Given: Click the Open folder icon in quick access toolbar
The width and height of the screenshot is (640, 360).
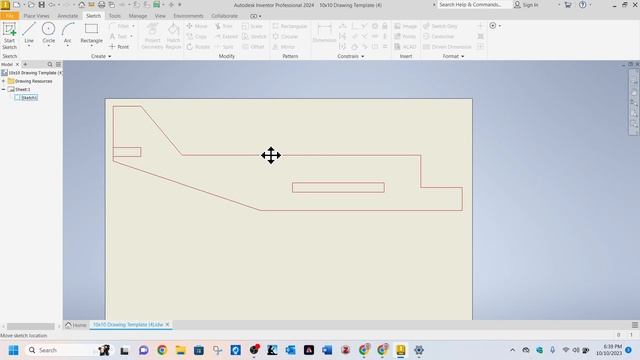Looking at the screenshot, I should point(31,5).
